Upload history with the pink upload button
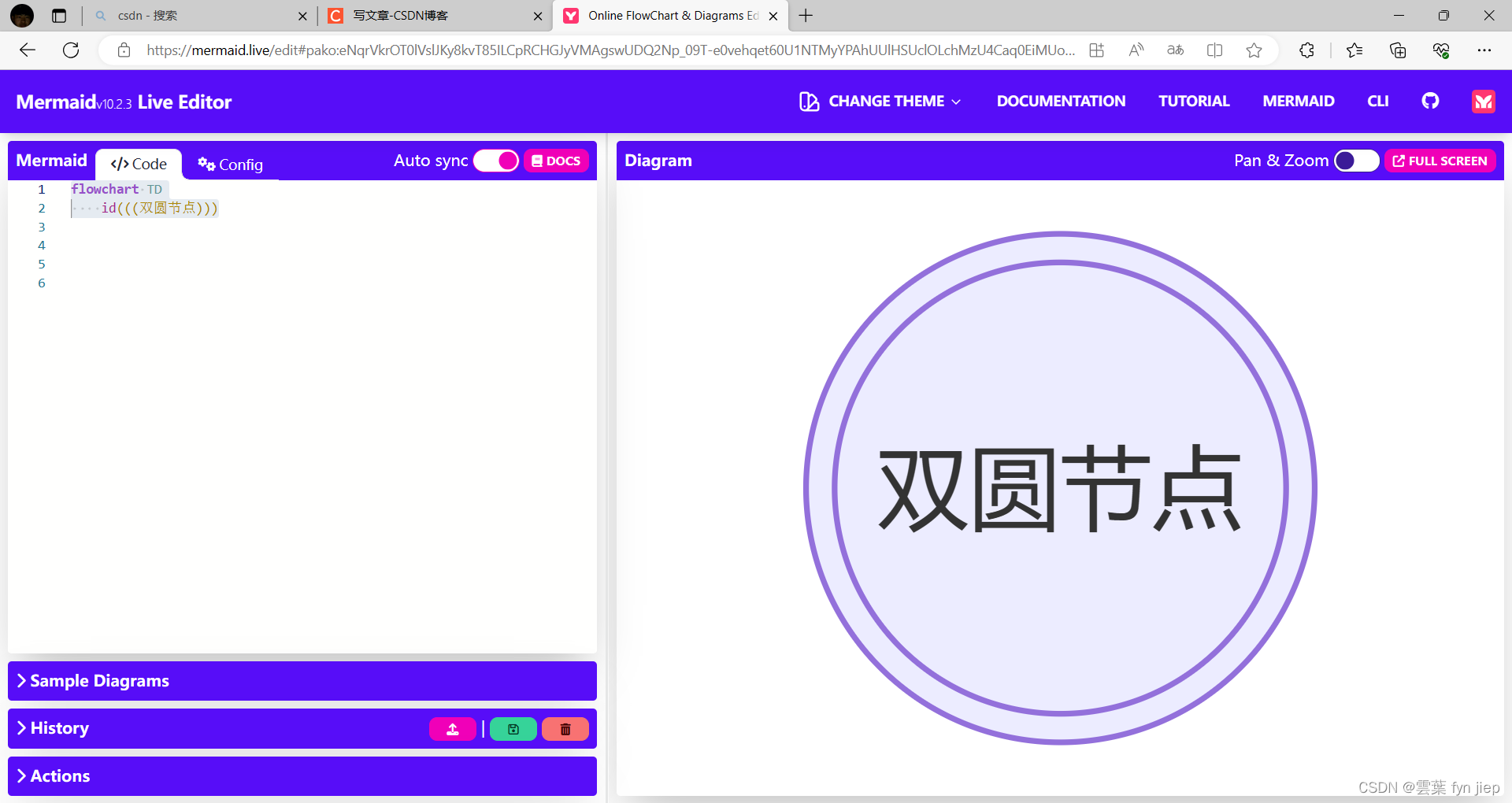This screenshot has height=803, width=1512. (453, 729)
